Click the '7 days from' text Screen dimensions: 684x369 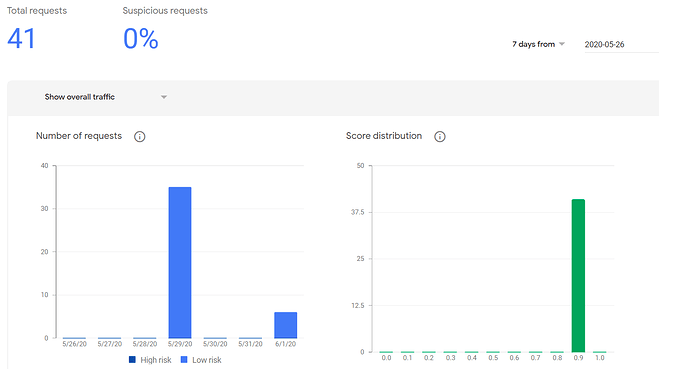click(x=534, y=44)
